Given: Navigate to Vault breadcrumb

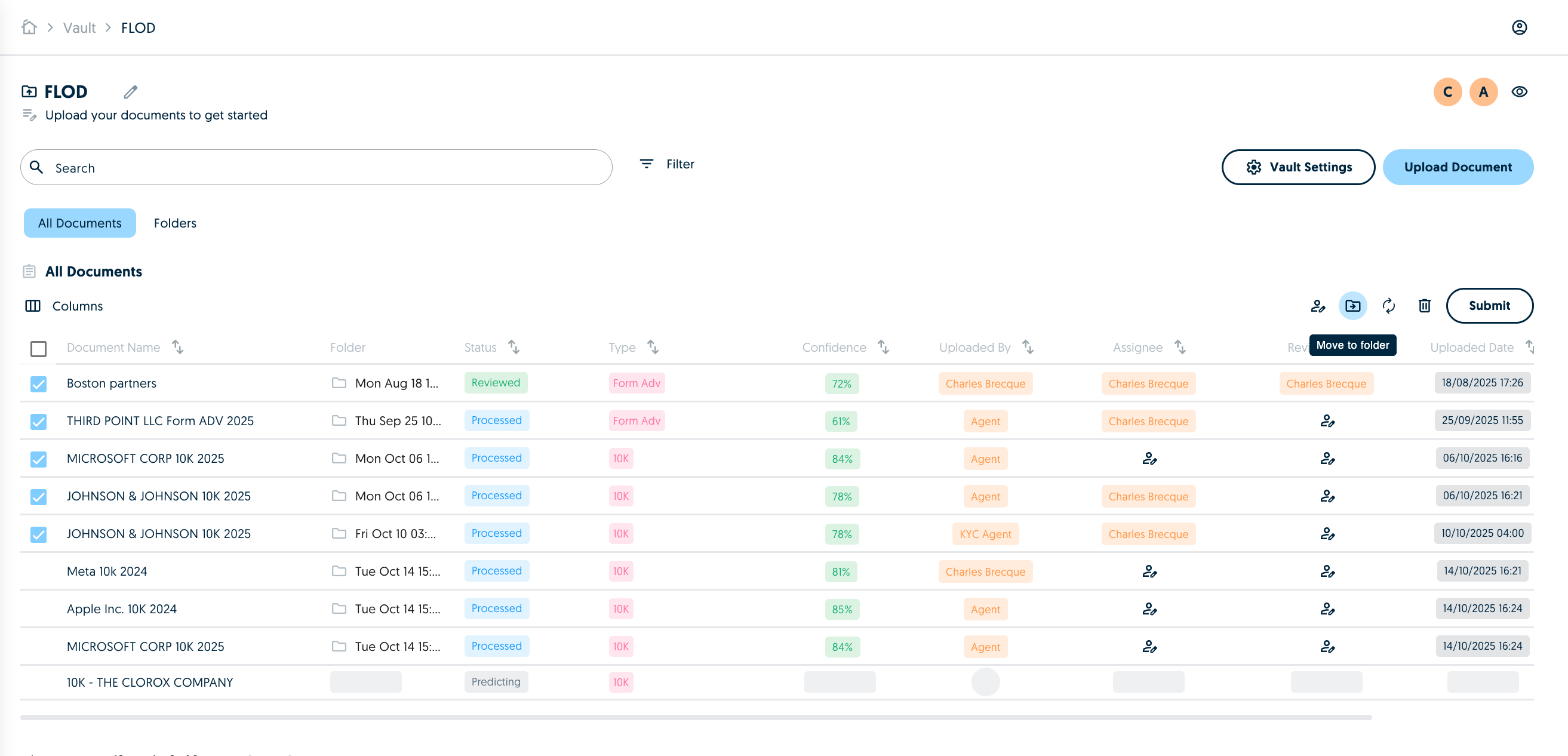Looking at the screenshot, I should pos(79,27).
